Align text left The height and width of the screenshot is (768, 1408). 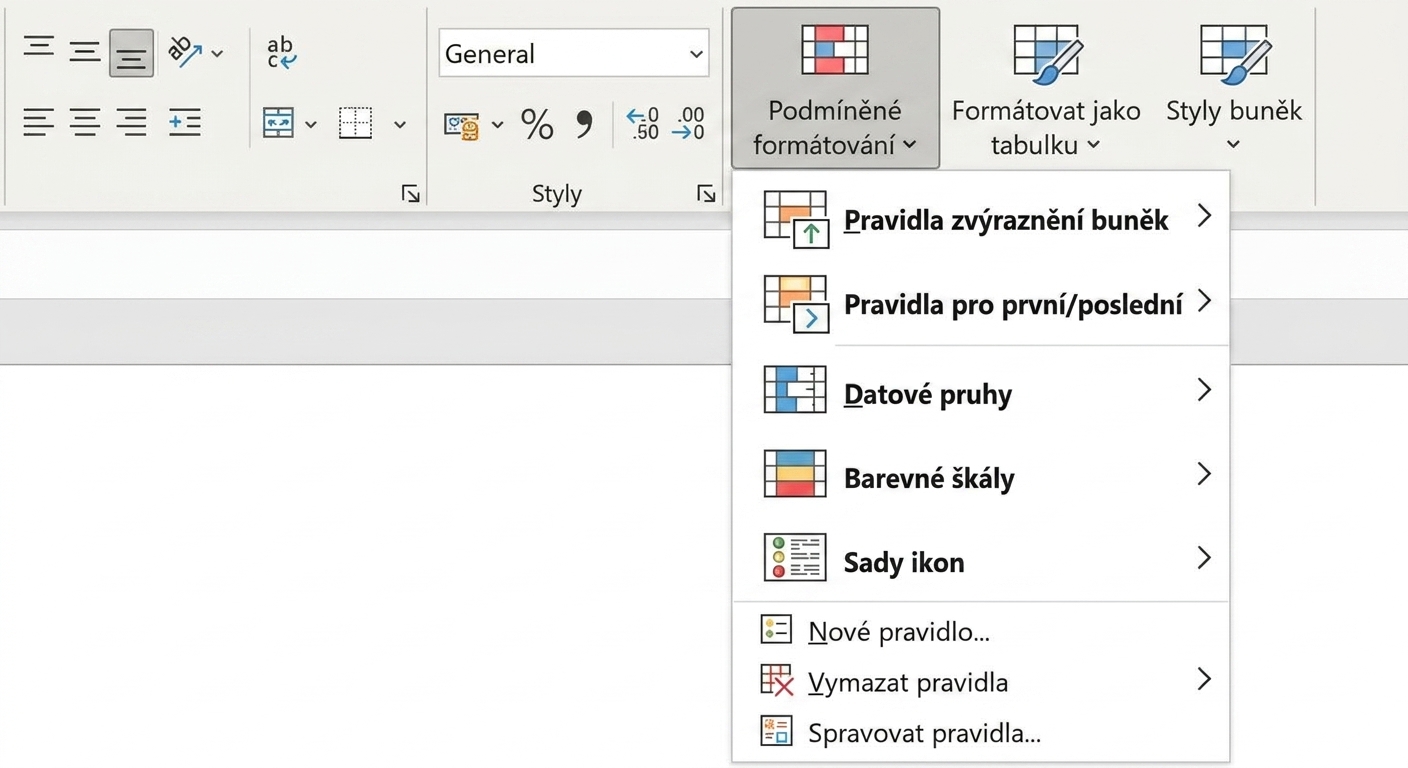(x=39, y=123)
